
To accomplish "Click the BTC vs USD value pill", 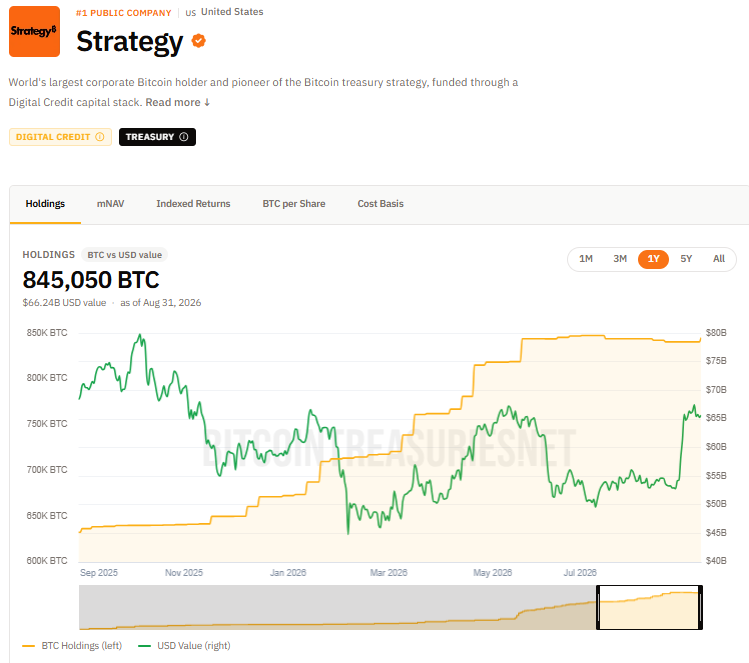I will [124, 255].
